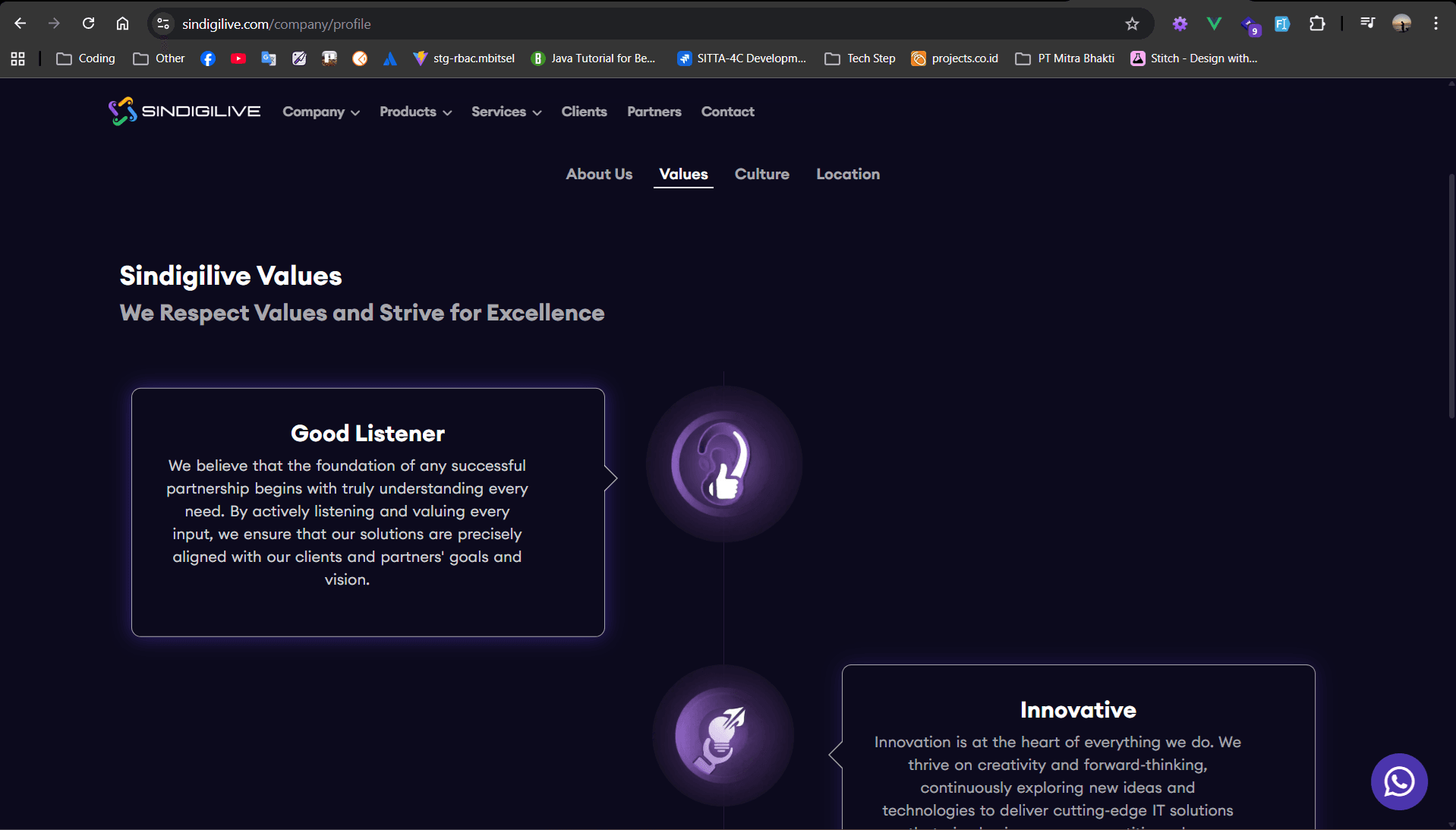Go to the browser home page icon

pos(122,24)
